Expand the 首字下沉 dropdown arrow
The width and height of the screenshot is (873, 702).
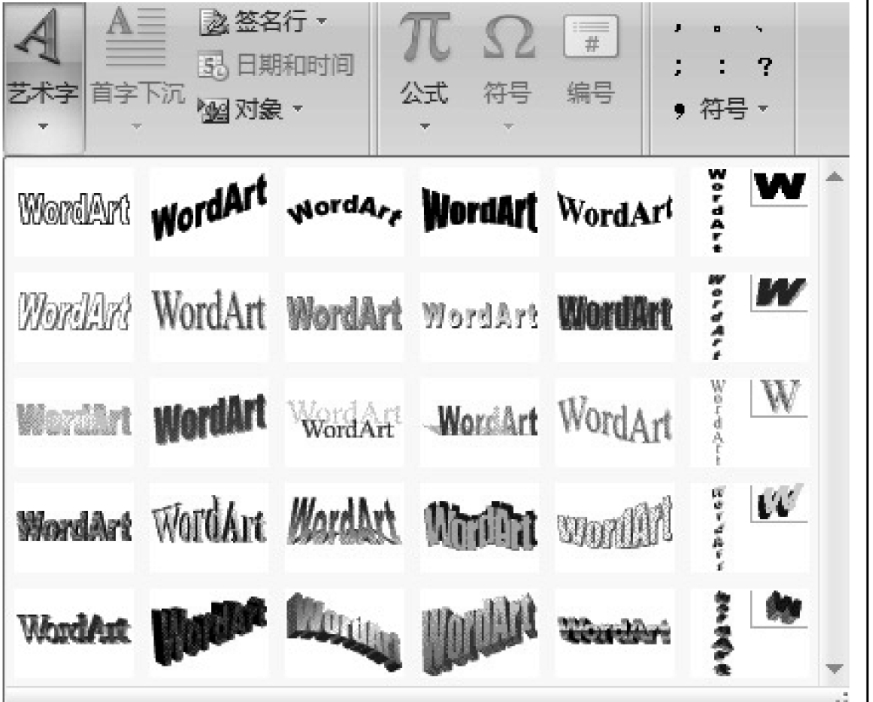136,126
